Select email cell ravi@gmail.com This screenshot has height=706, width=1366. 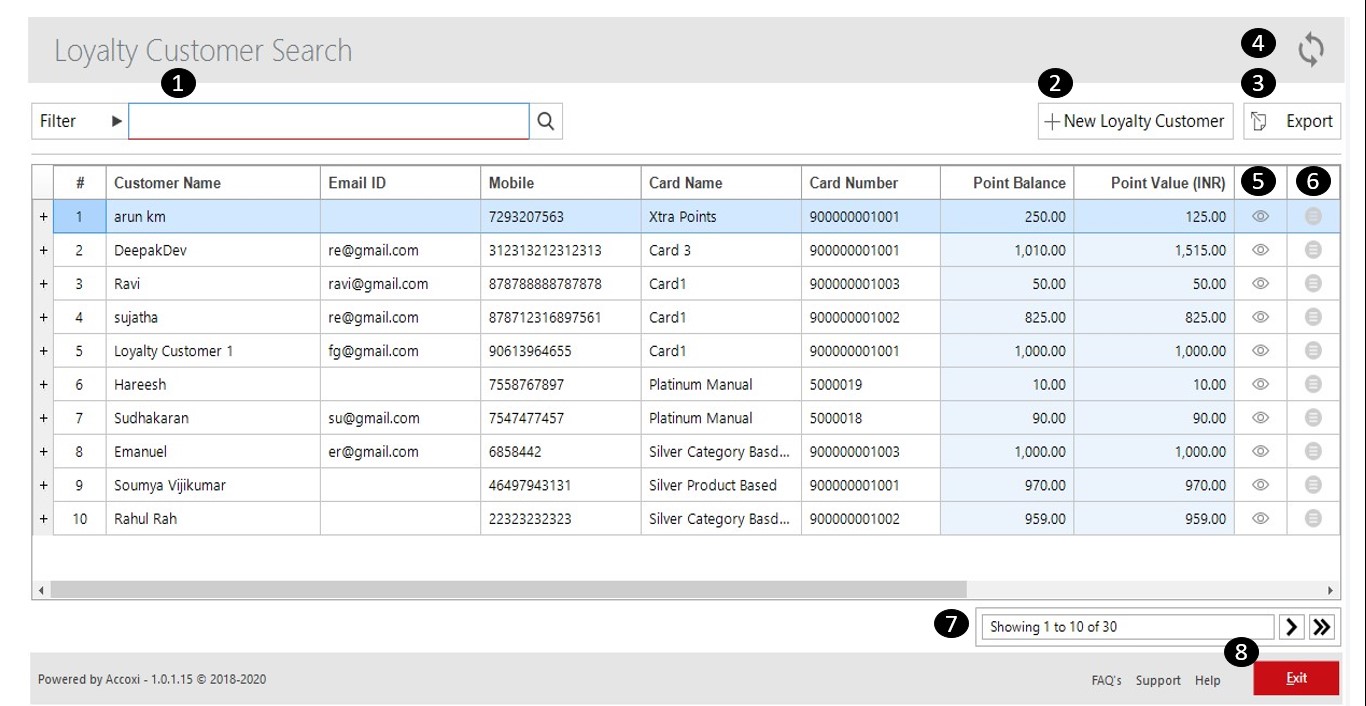(400, 284)
